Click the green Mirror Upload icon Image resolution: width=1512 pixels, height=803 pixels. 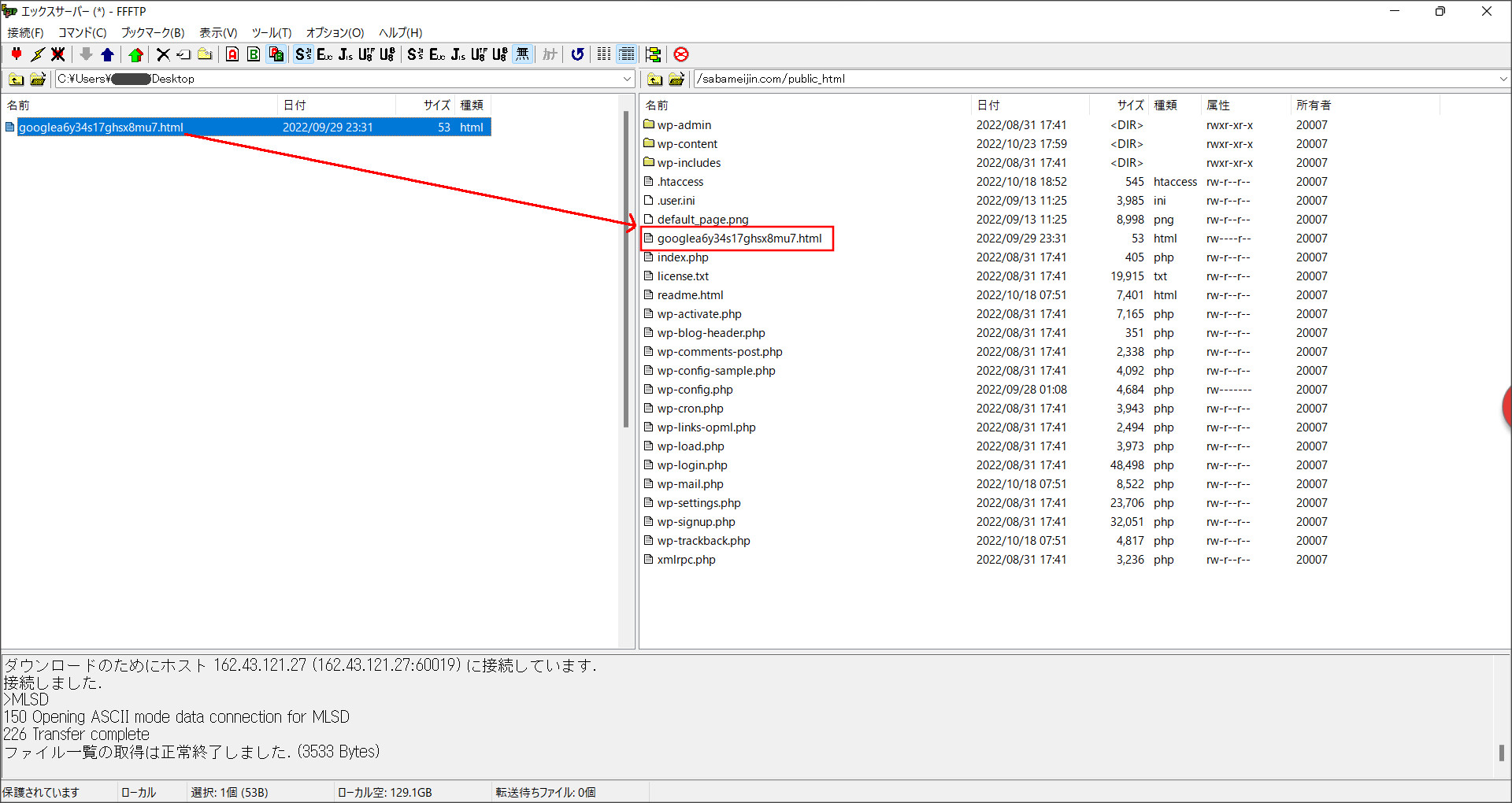click(x=135, y=54)
